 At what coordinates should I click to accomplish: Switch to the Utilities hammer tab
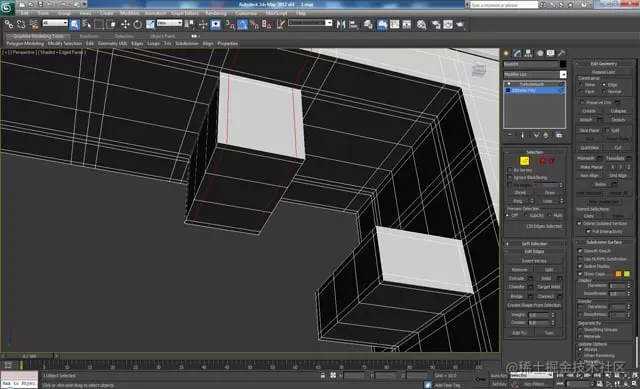pos(562,53)
